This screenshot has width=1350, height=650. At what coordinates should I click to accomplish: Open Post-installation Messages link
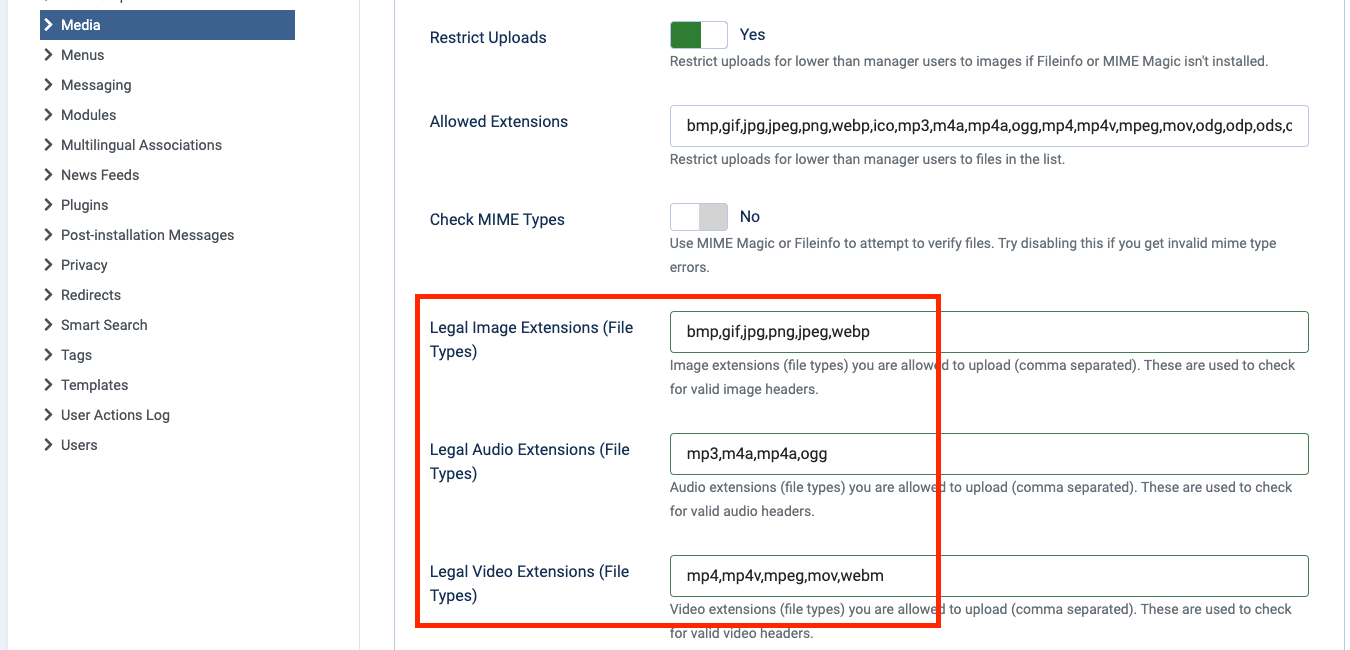tap(147, 235)
